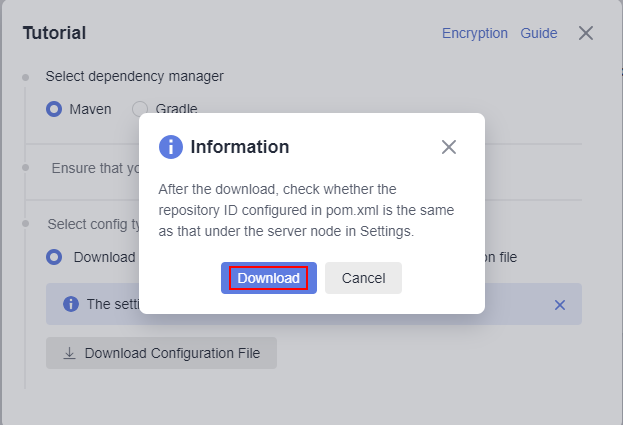Click the info icon in the banner
This screenshot has width=623, height=425.
pyautogui.click(x=71, y=304)
